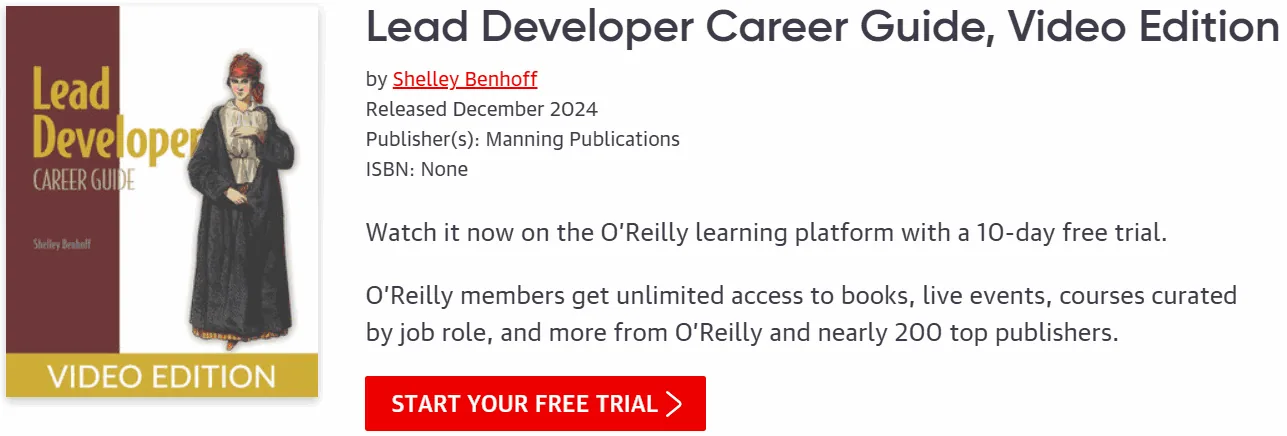The image size is (1287, 436).
Task: Click the CAREER GUIDE subtitle on the cover
Action: point(84,182)
